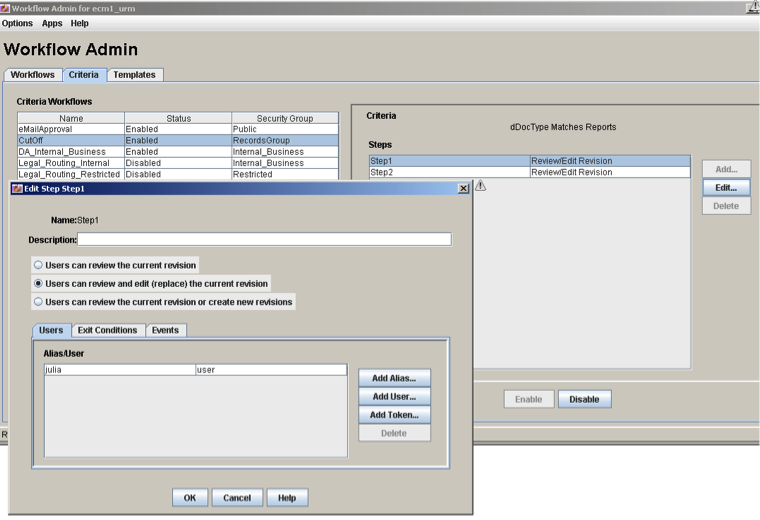Click the Name column header

pyautogui.click(x=71, y=118)
